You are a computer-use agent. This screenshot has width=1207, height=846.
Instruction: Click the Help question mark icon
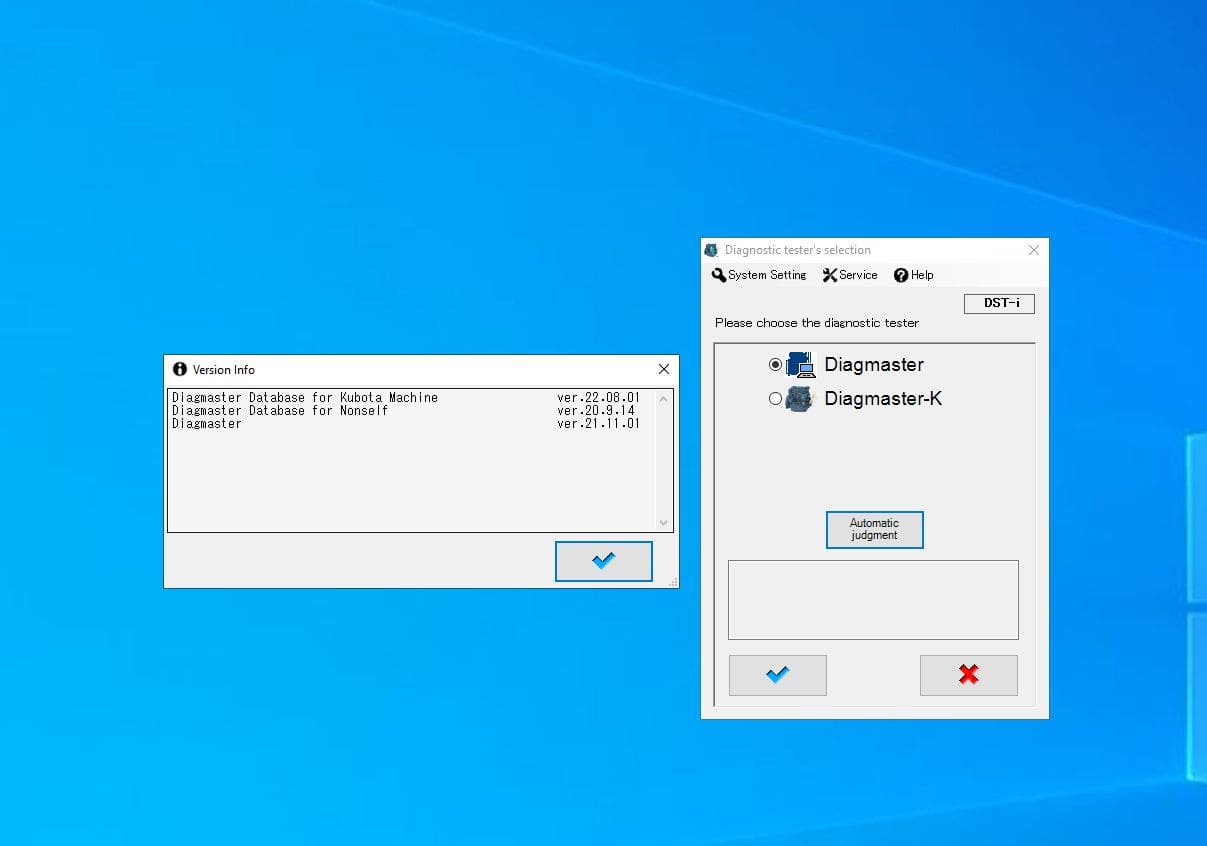tap(901, 275)
